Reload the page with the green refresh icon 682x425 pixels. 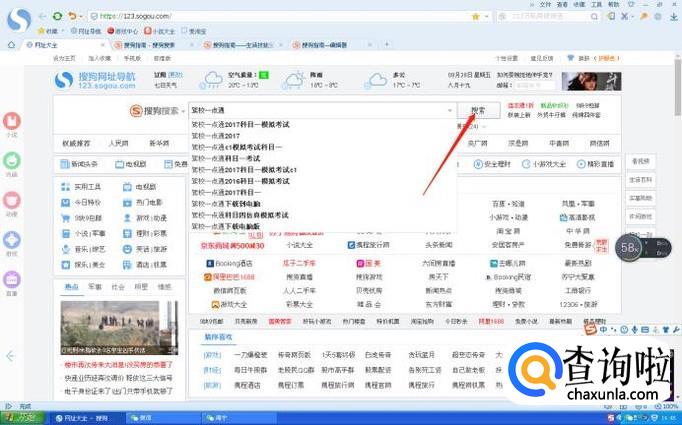click(57, 16)
